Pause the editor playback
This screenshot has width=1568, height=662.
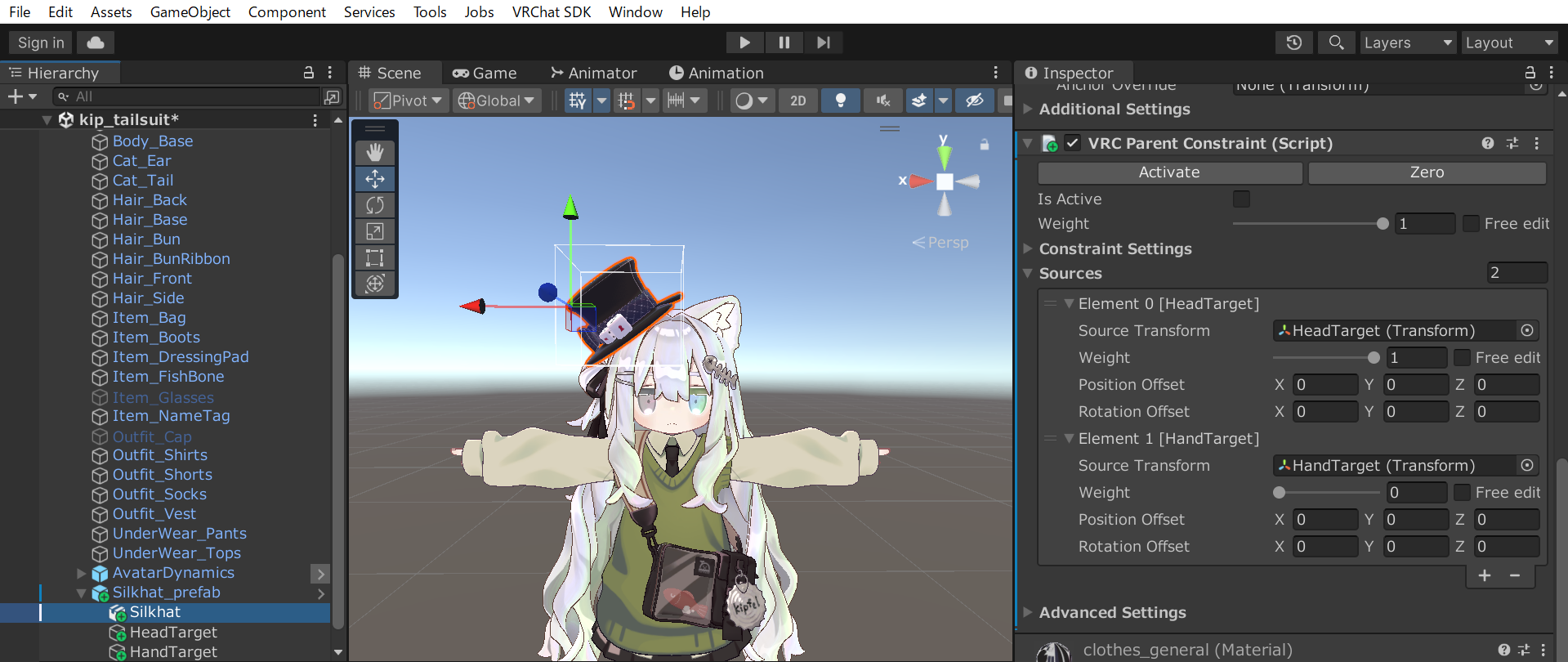pos(784,42)
